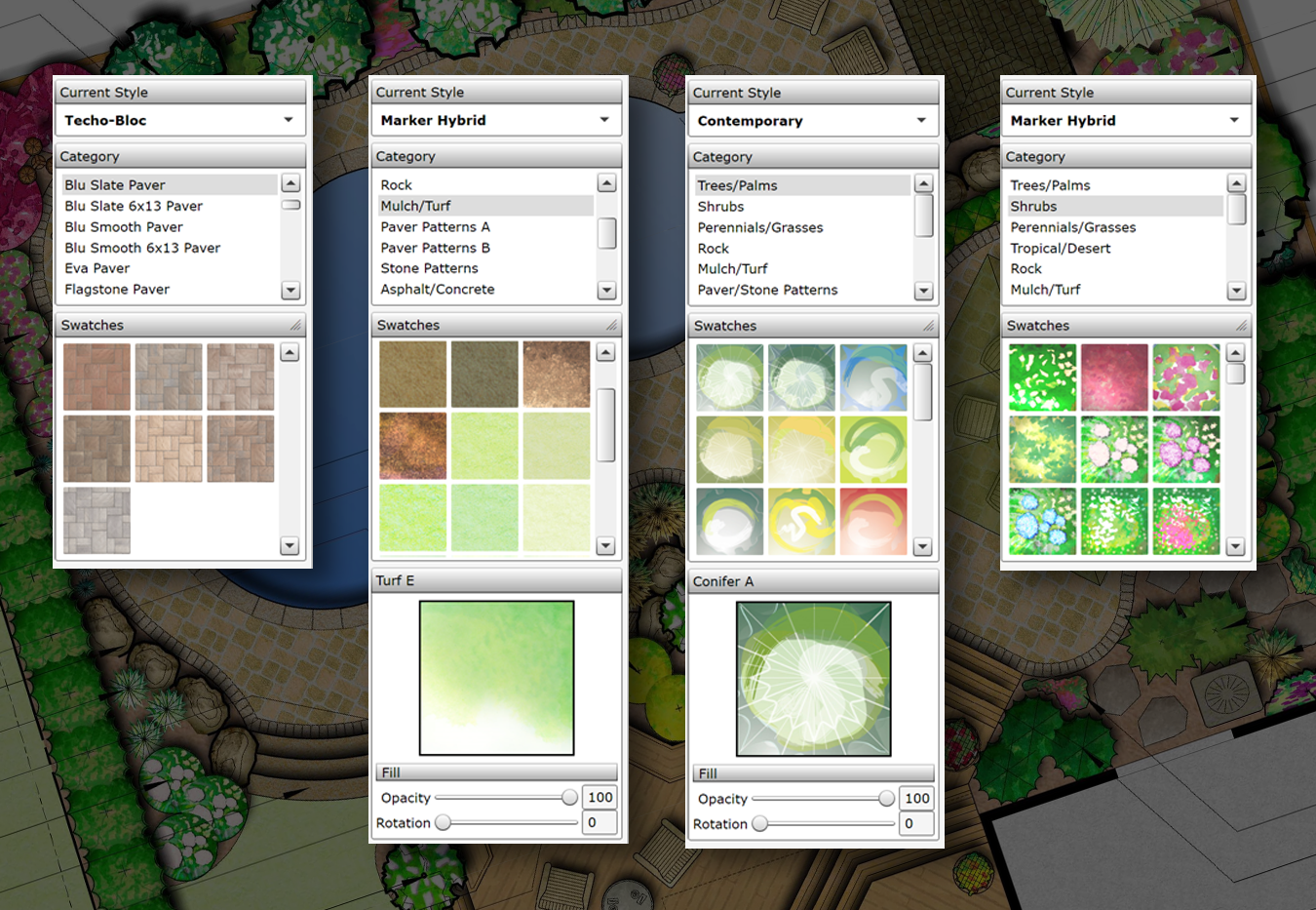Select Tropical/Desert category

coord(1061,249)
